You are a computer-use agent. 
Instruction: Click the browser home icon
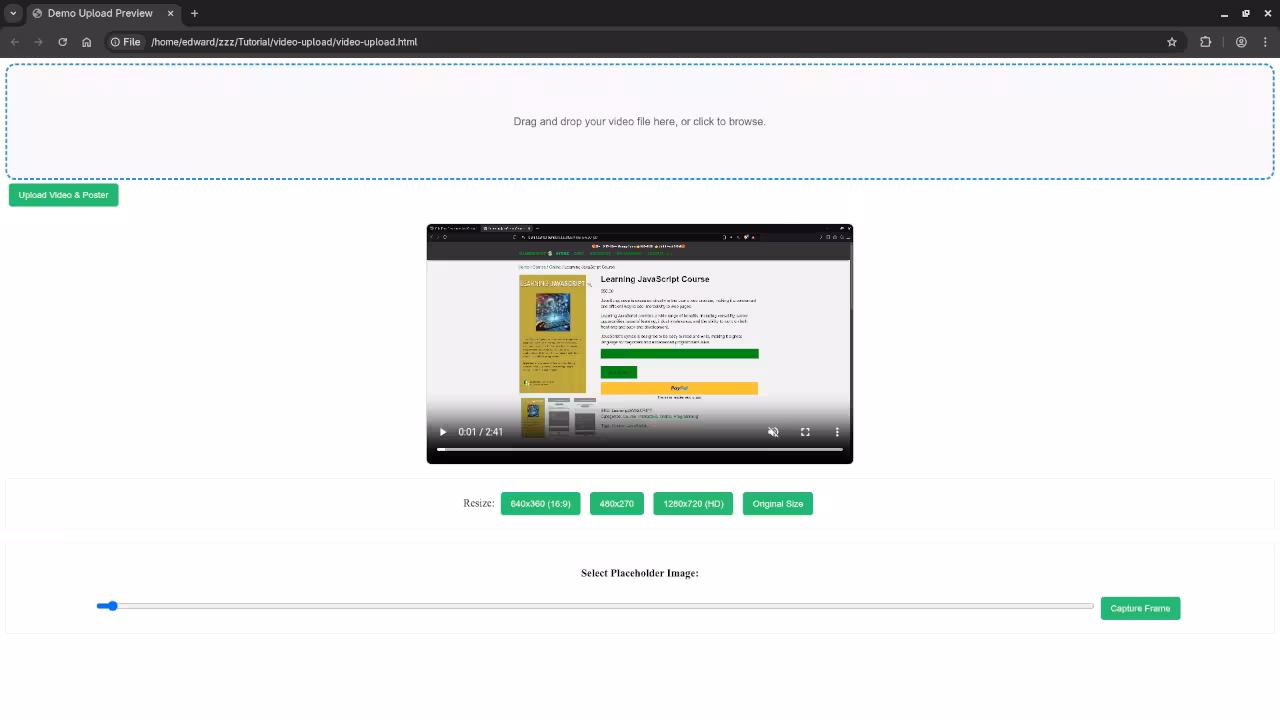[x=86, y=42]
